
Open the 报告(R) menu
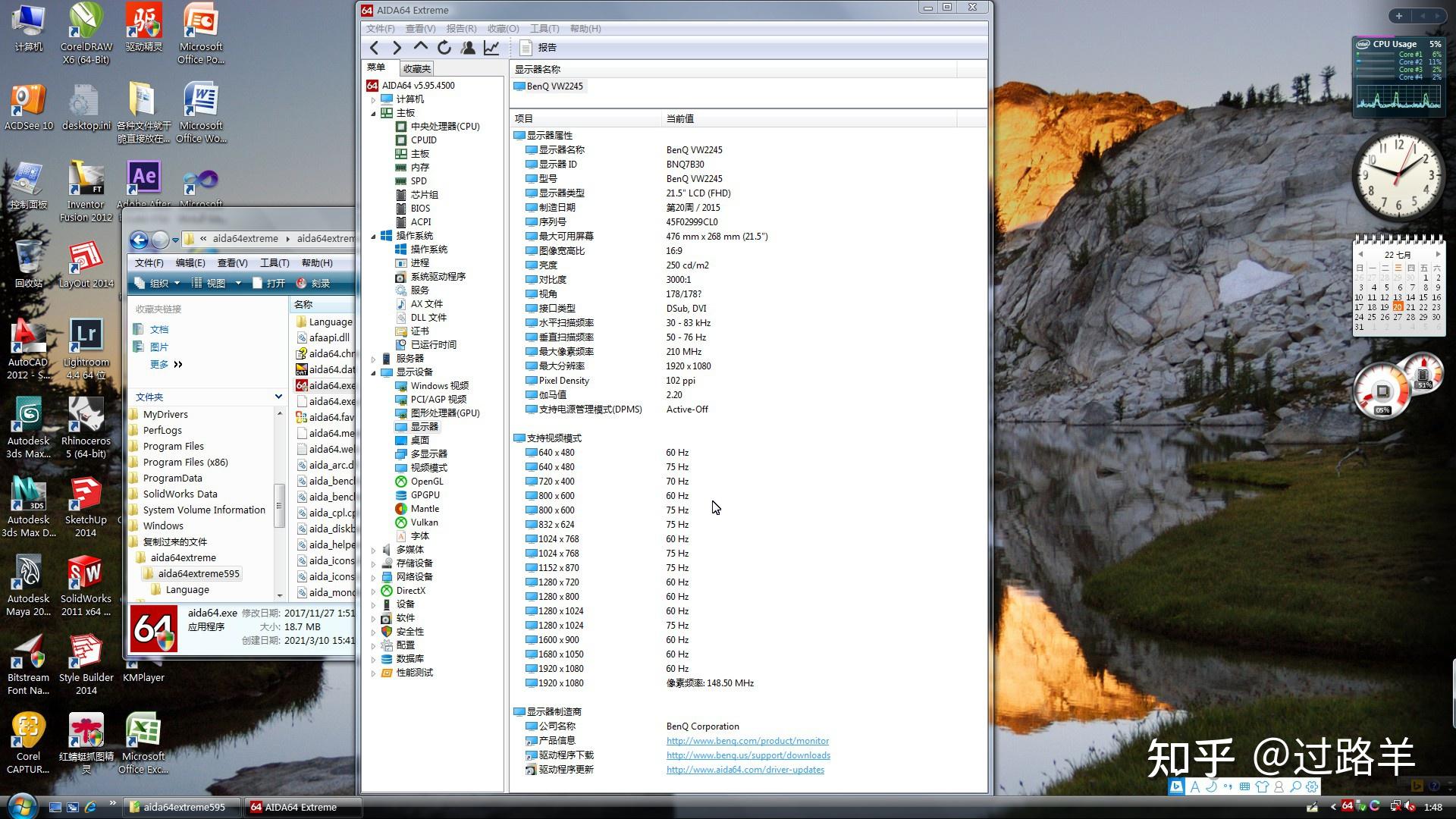tap(463, 28)
